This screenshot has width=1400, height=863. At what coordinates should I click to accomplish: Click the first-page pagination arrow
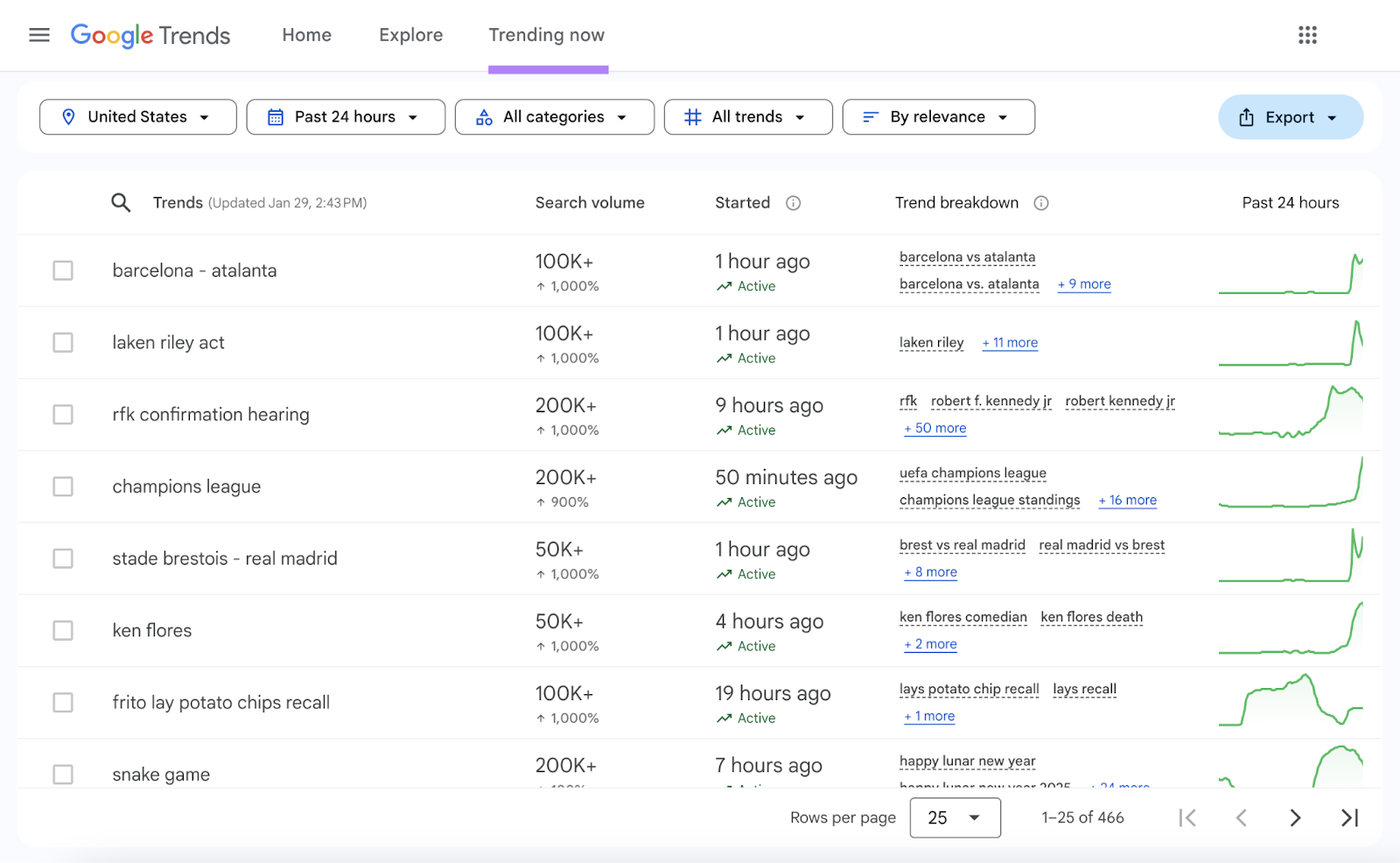[x=1187, y=817]
